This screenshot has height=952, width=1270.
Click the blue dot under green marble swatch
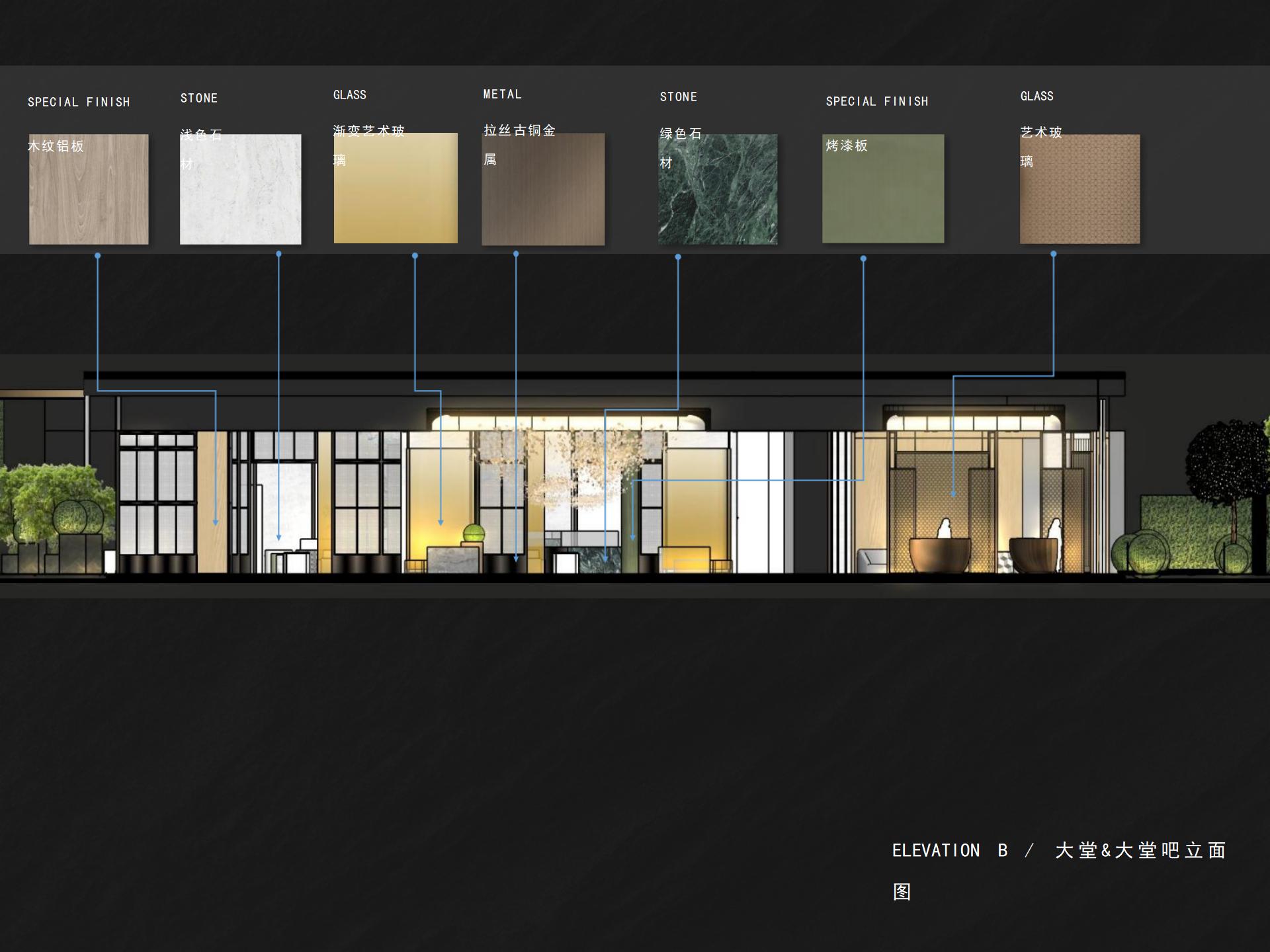point(678,257)
